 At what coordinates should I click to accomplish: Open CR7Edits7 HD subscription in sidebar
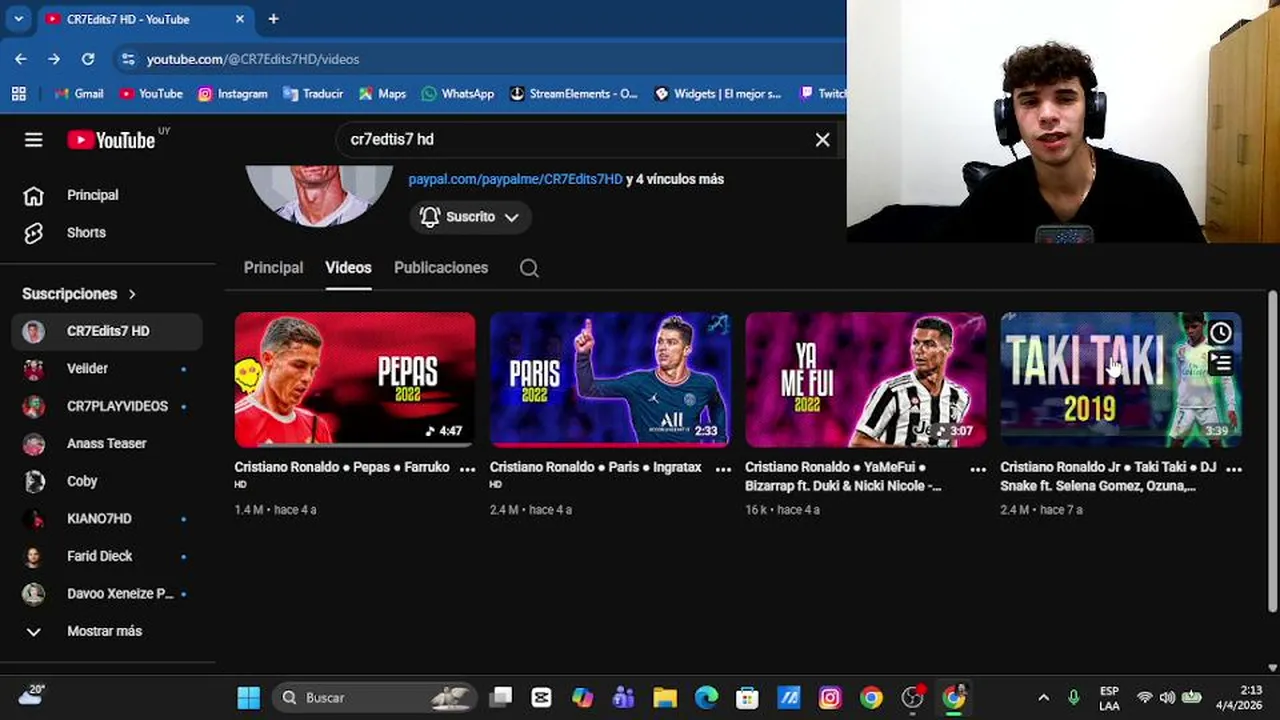pyautogui.click(x=107, y=331)
